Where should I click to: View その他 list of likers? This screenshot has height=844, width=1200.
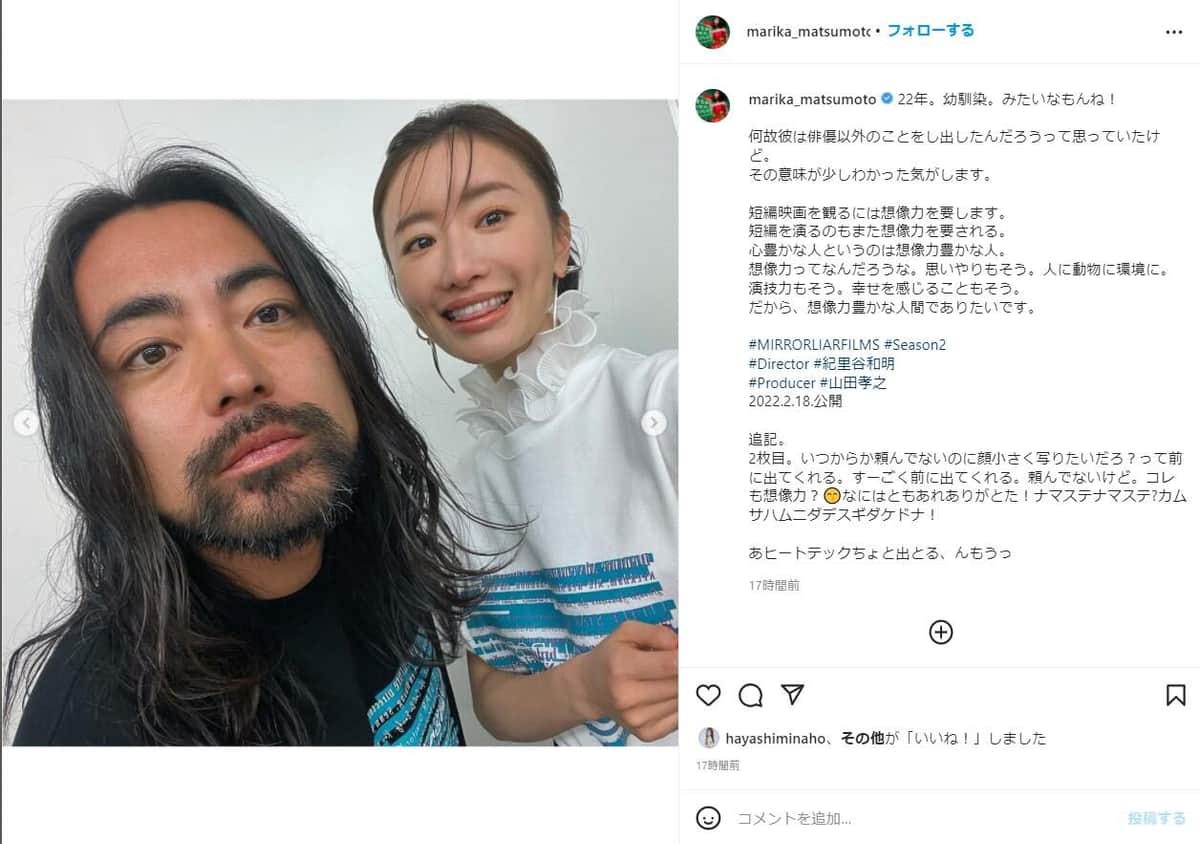point(862,738)
